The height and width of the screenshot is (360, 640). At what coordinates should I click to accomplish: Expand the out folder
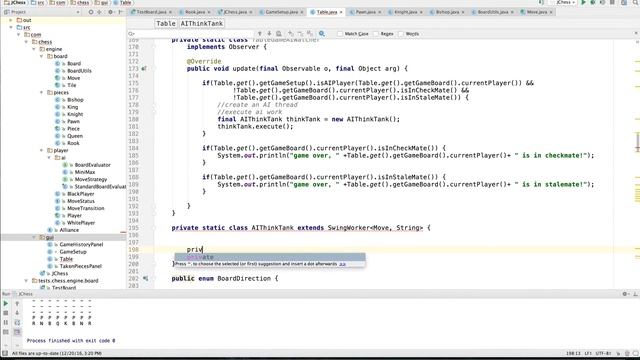coord(11,20)
